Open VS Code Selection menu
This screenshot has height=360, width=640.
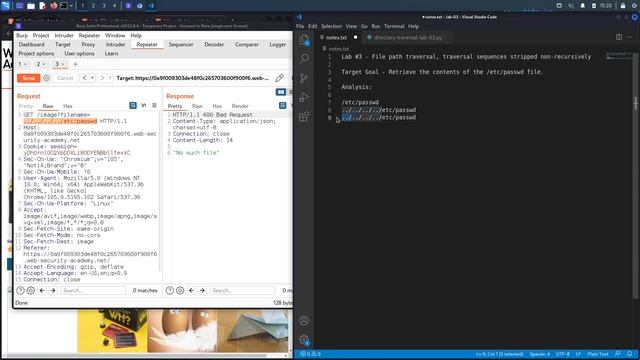coord(331,26)
